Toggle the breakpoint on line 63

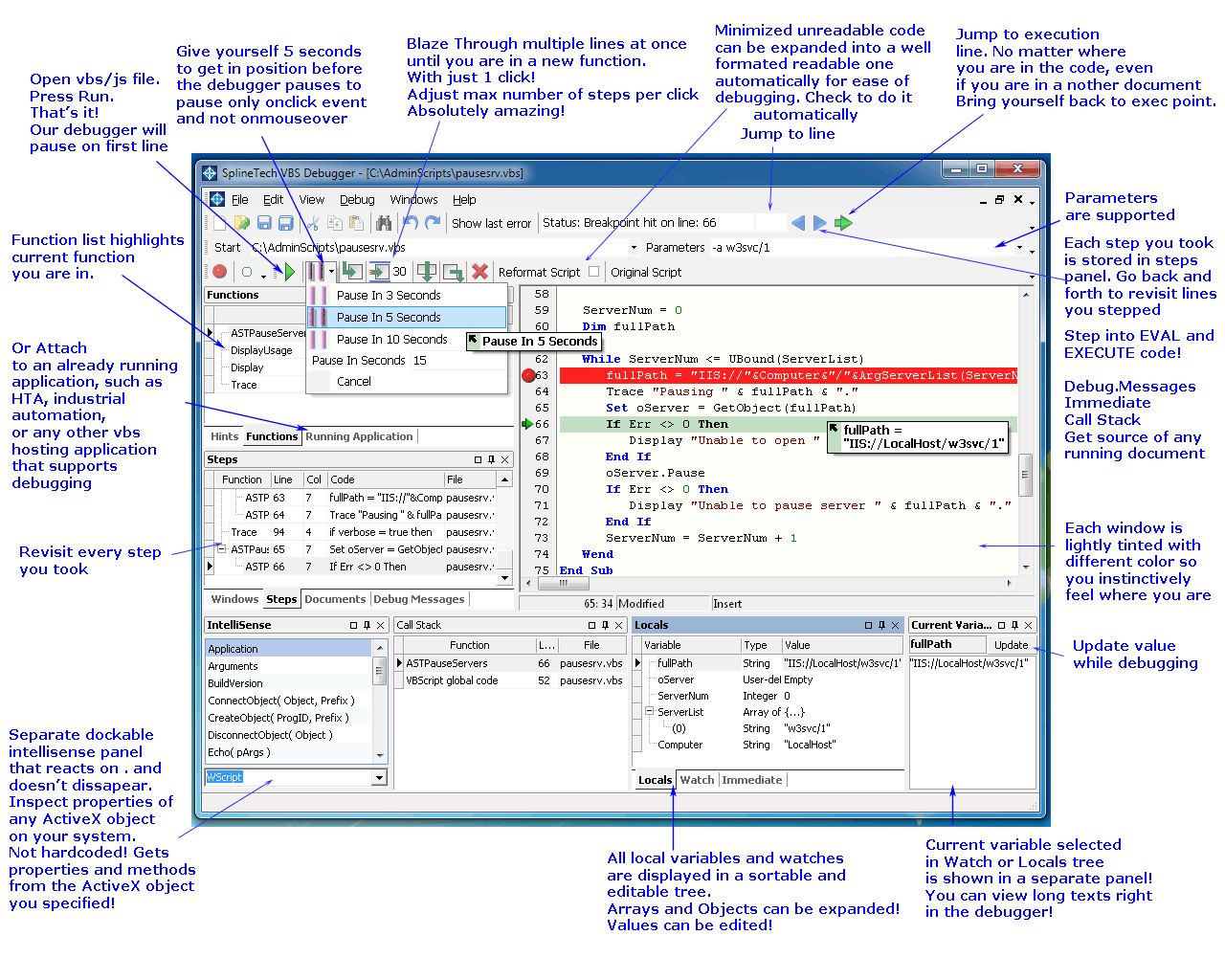coord(528,375)
